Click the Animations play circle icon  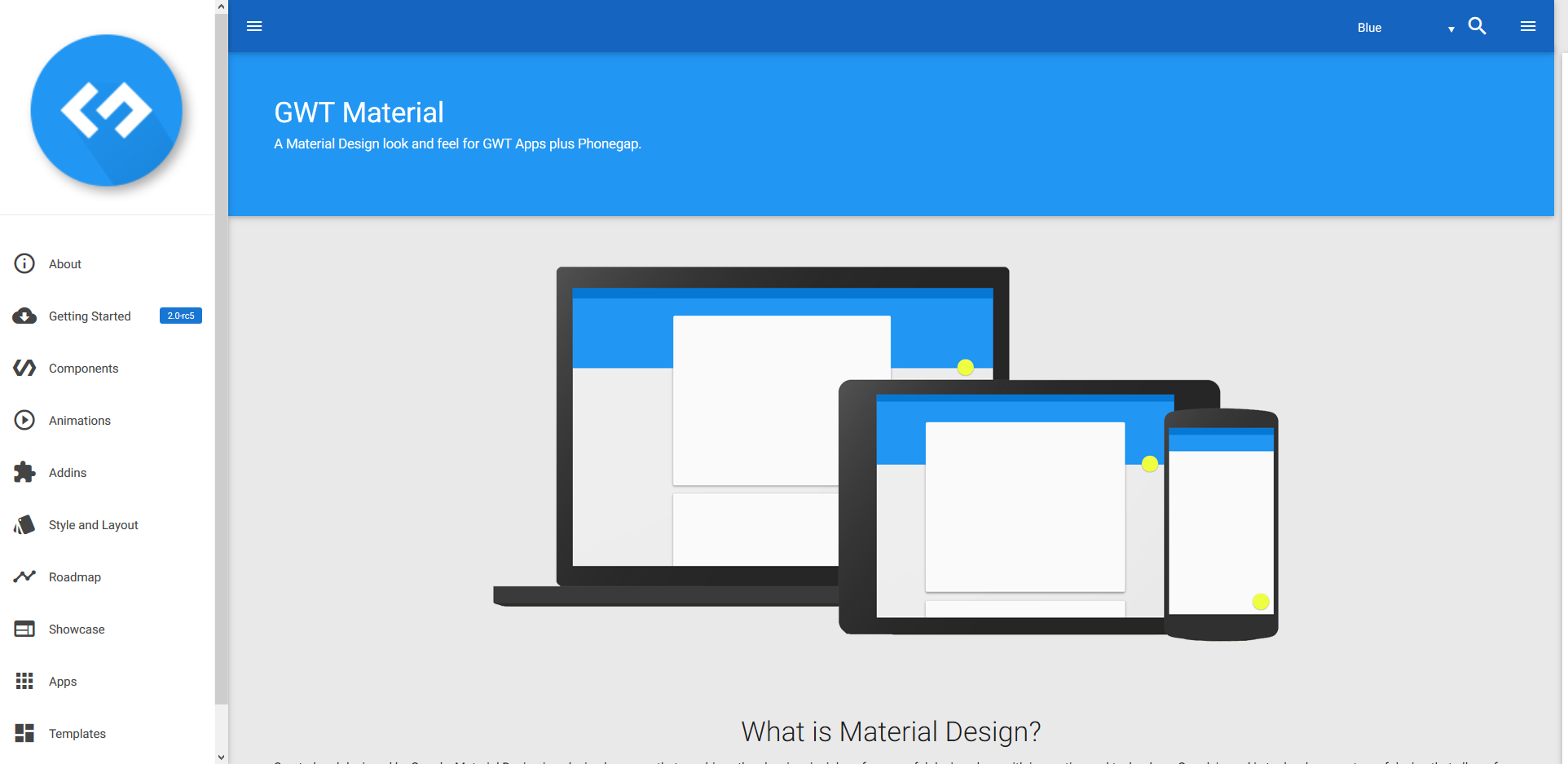(x=24, y=420)
